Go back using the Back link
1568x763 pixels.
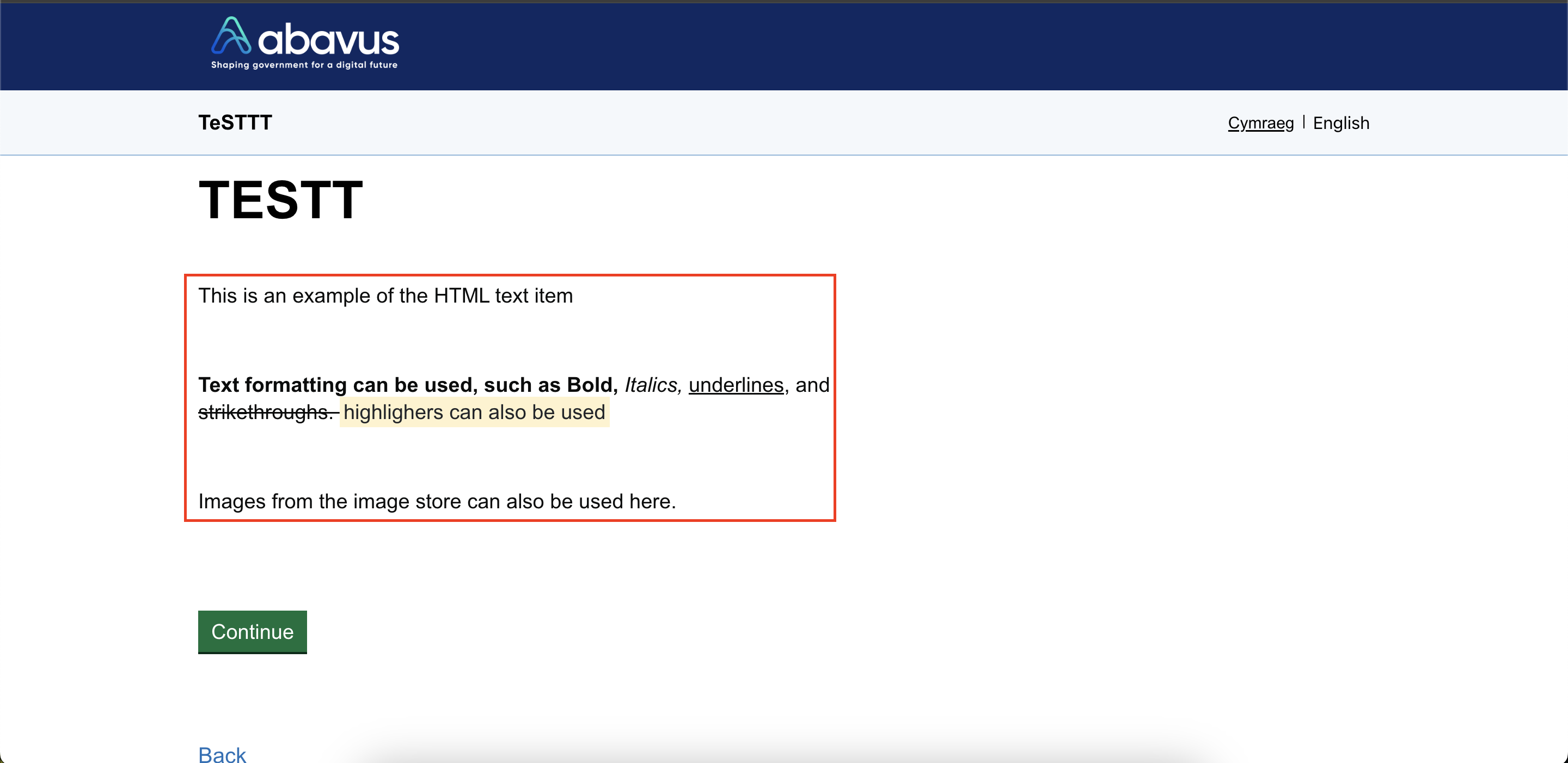222,754
